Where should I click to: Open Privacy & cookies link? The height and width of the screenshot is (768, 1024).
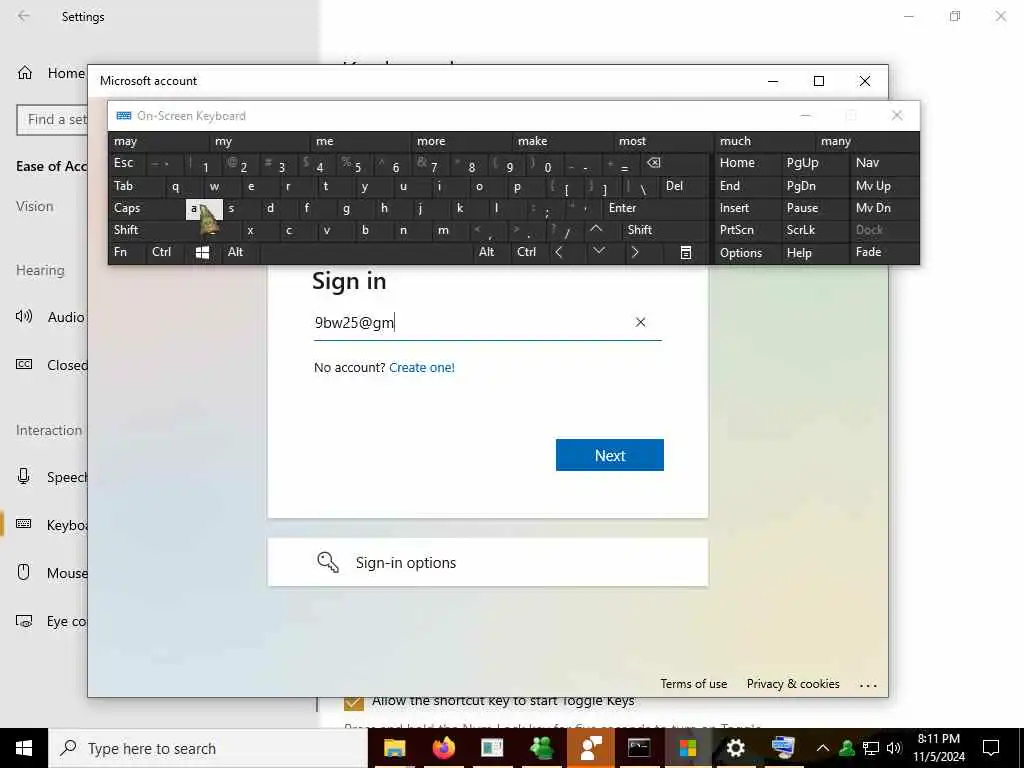pyautogui.click(x=793, y=684)
